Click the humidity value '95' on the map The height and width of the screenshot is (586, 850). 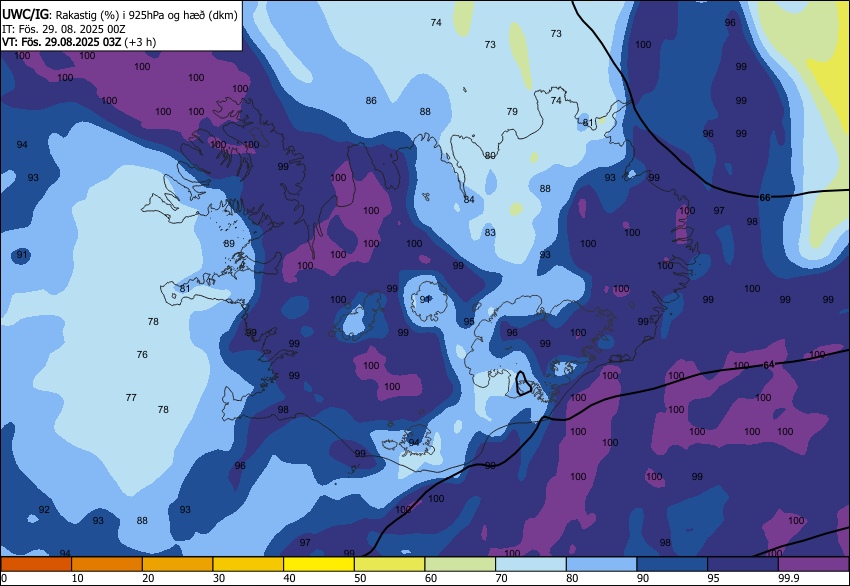pos(469,322)
